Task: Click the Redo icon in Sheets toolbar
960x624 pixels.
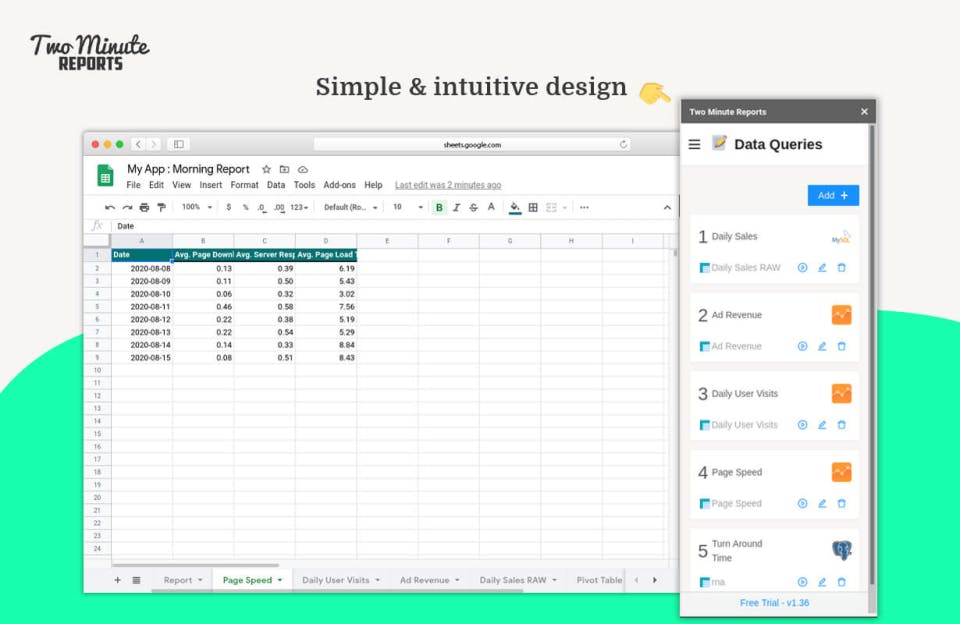Action: pos(127,208)
